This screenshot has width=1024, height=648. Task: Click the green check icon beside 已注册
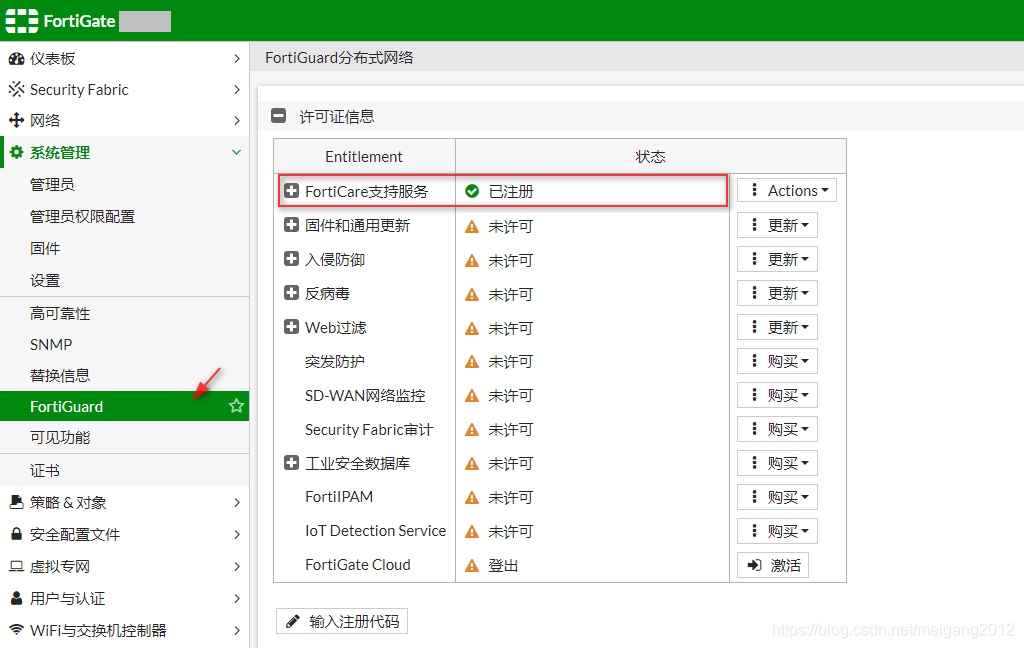point(472,191)
